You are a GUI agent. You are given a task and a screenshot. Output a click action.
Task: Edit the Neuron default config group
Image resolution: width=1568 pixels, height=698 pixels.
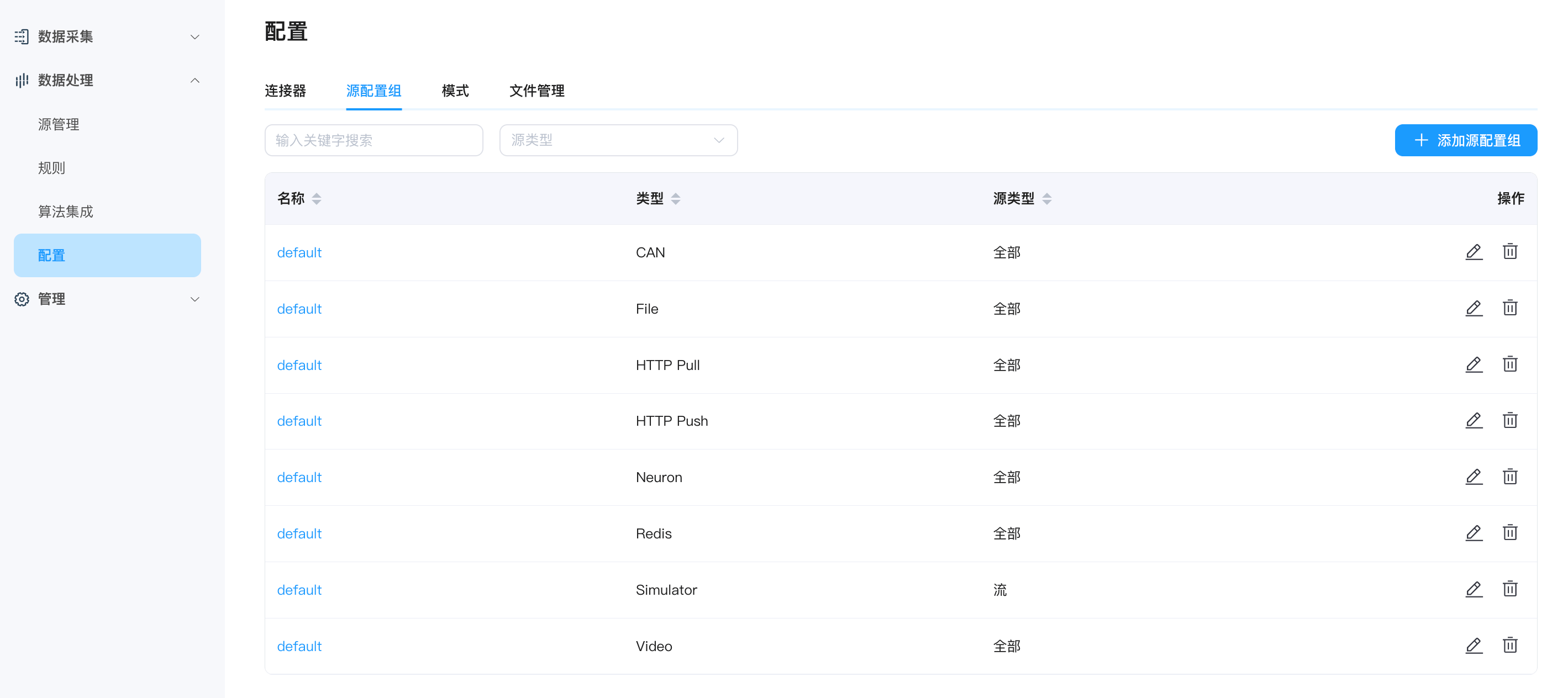(x=1473, y=477)
